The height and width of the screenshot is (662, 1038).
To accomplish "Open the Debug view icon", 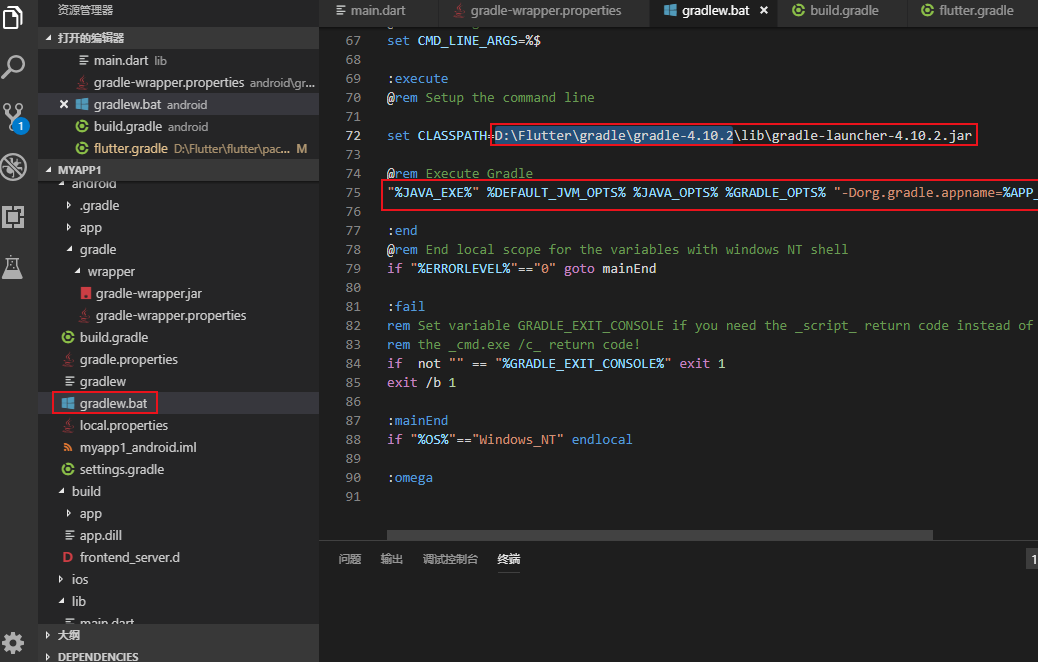I will click(14, 166).
